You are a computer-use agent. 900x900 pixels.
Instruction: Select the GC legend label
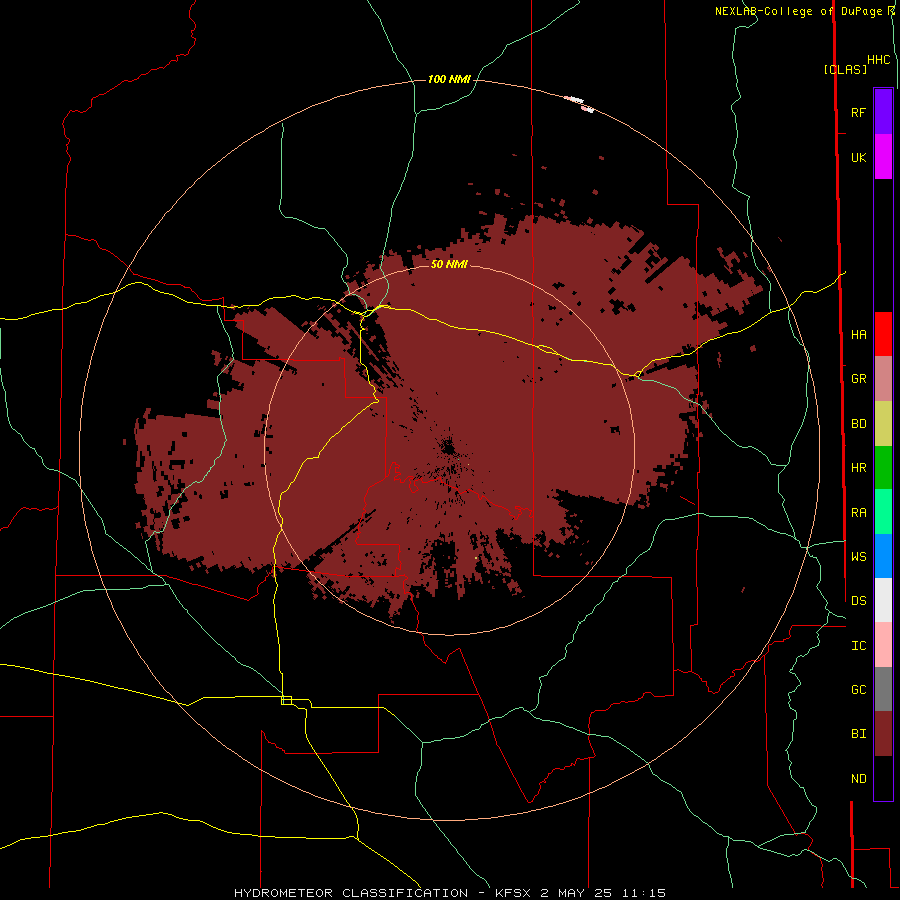coord(858,689)
